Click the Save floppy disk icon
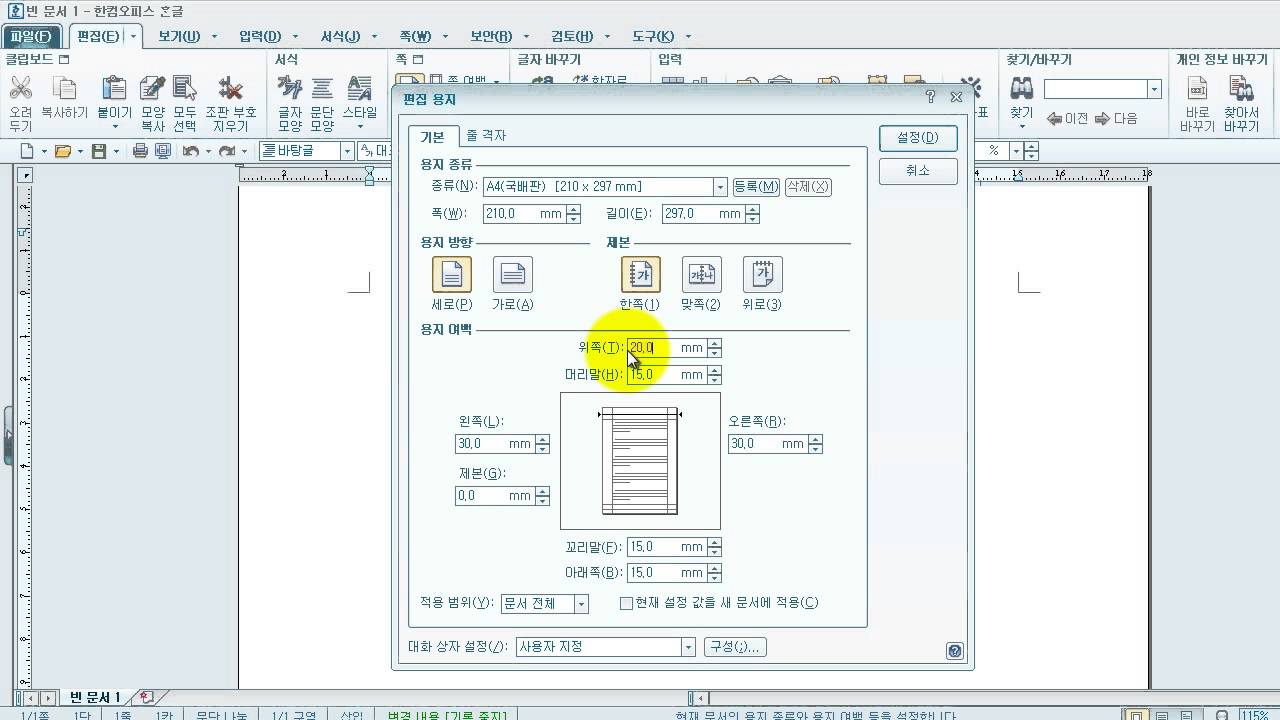Screen dimensions: 1280x720 [99, 151]
